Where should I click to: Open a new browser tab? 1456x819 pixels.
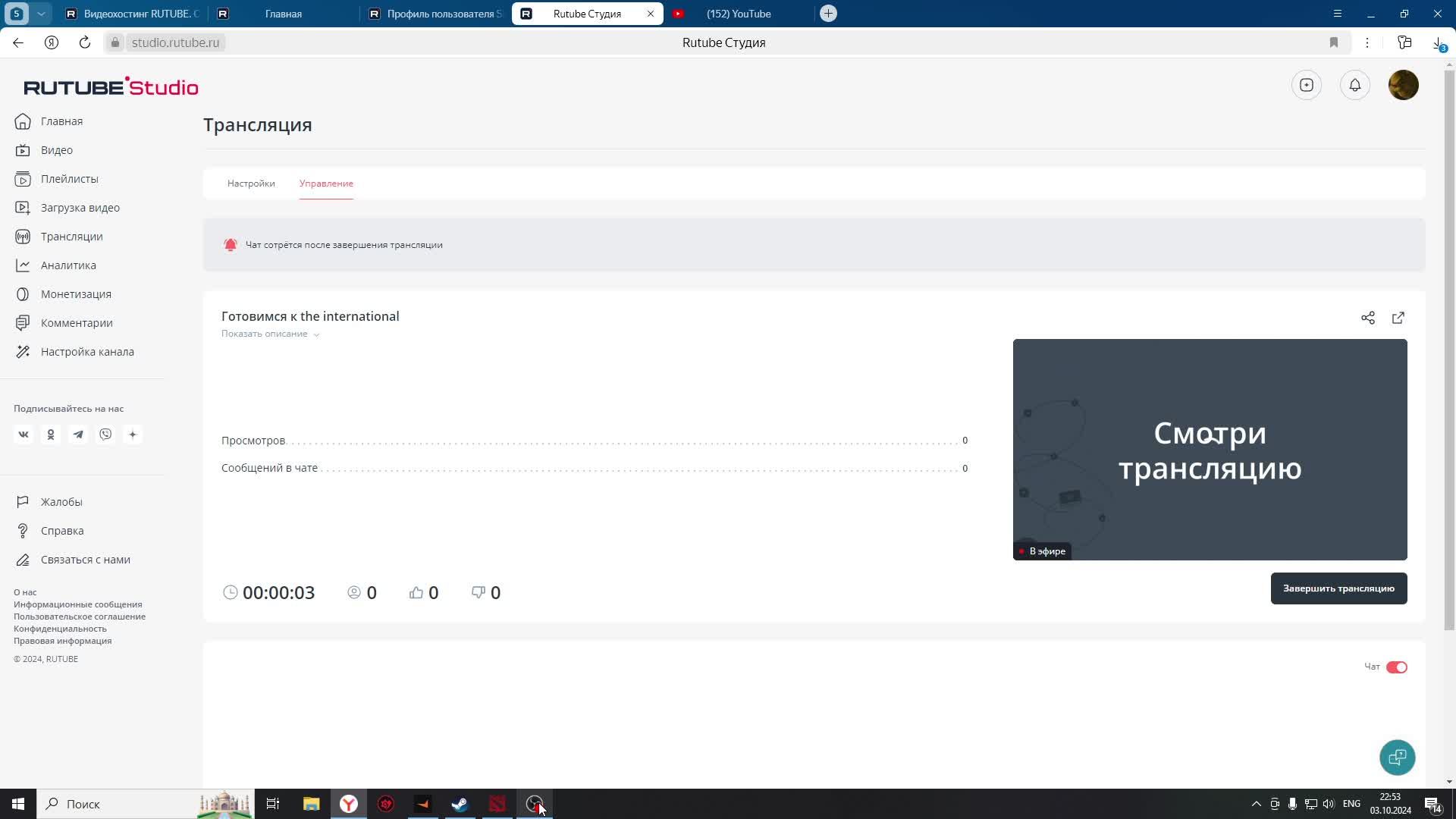click(828, 14)
